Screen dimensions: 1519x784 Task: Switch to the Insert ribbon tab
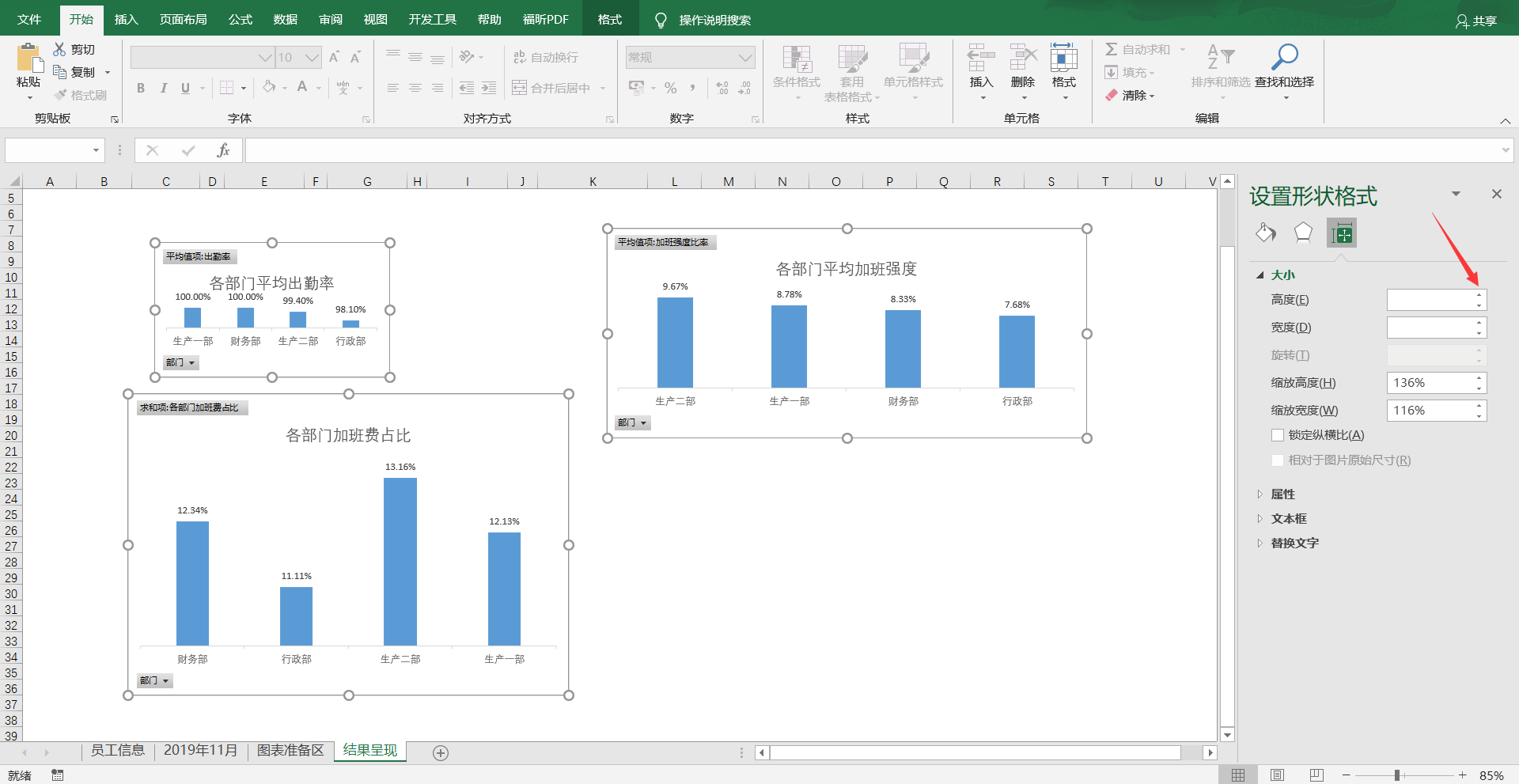(x=127, y=20)
